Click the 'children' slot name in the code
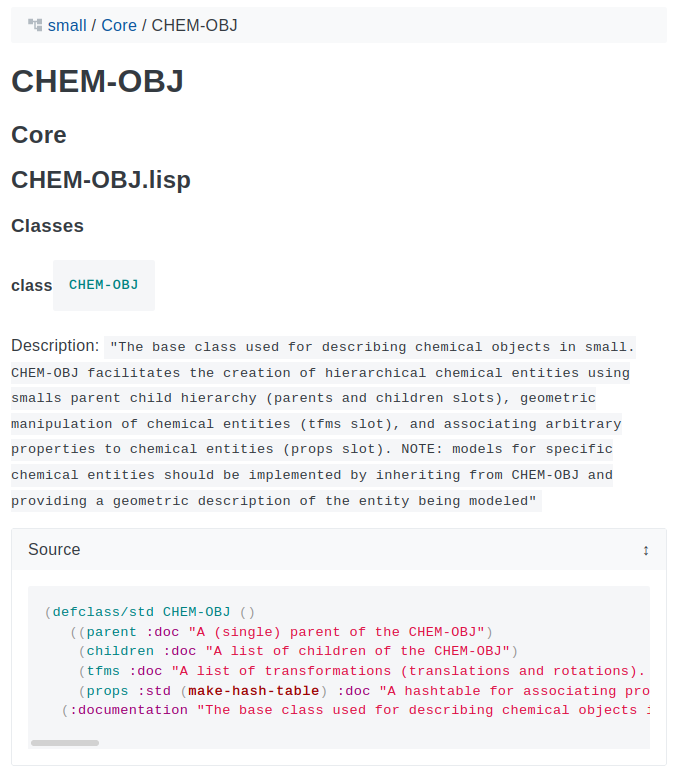Screen dimensions: 678x774 [x=120, y=651]
